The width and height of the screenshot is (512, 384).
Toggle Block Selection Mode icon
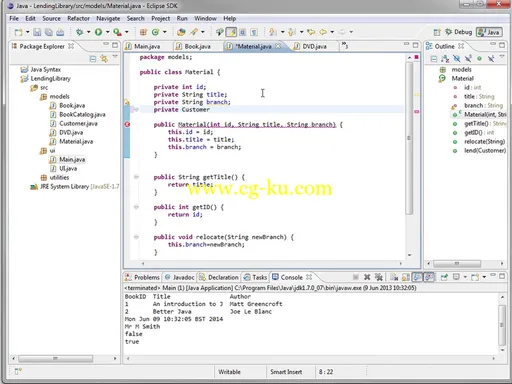click(x=243, y=32)
